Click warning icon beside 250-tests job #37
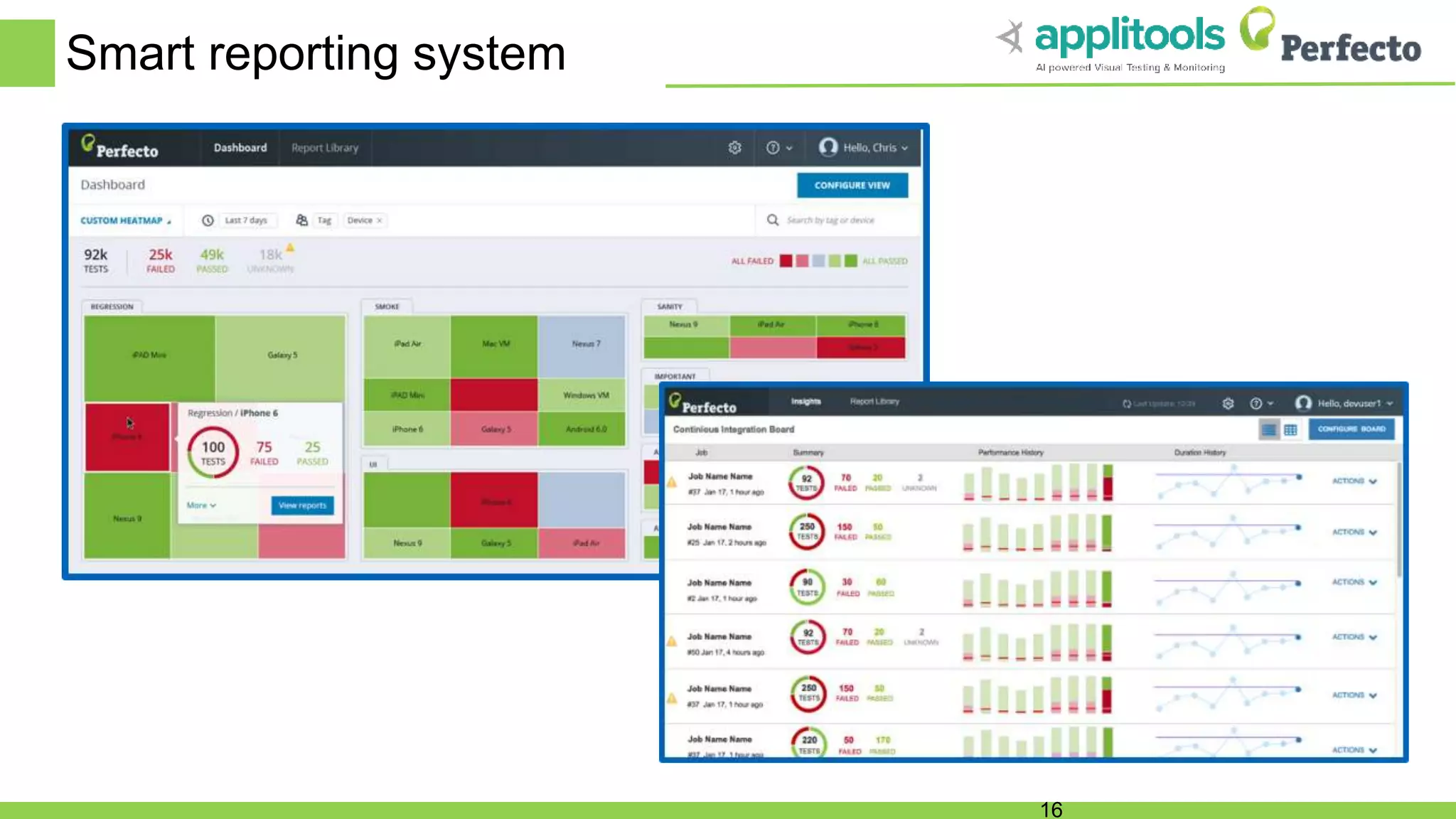Viewport: 1456px width, 819px height. click(x=672, y=698)
